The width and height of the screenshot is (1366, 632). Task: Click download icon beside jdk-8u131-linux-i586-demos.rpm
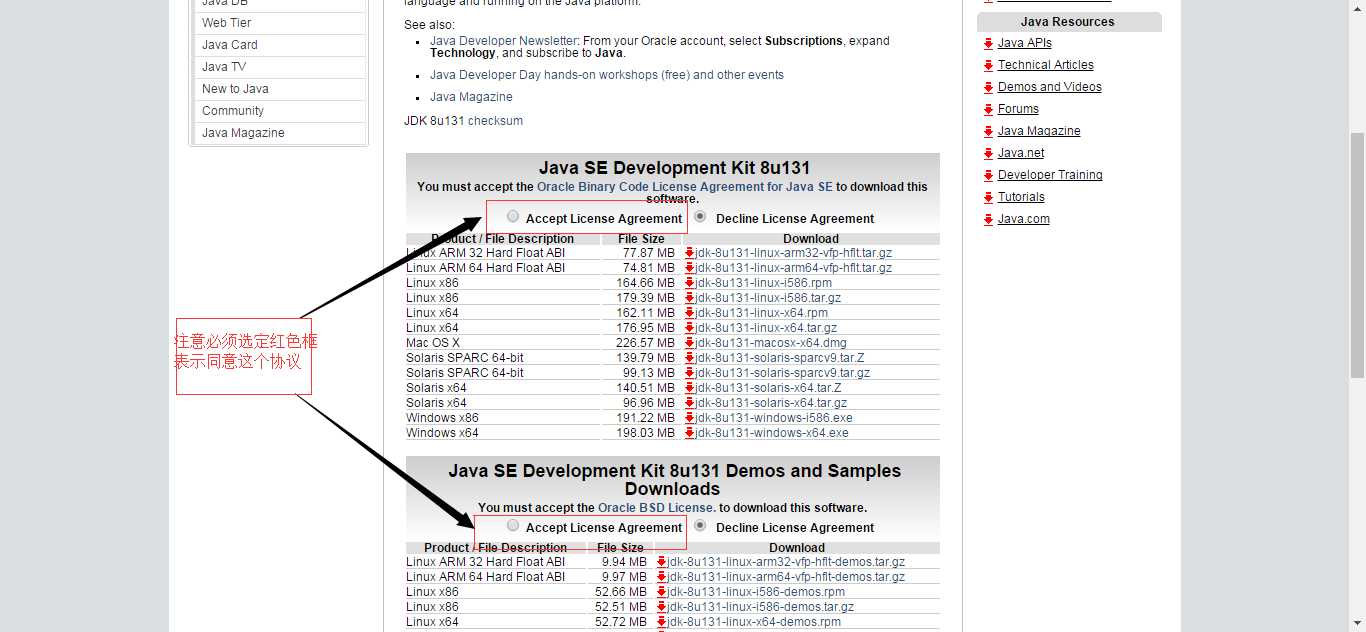pos(662,592)
